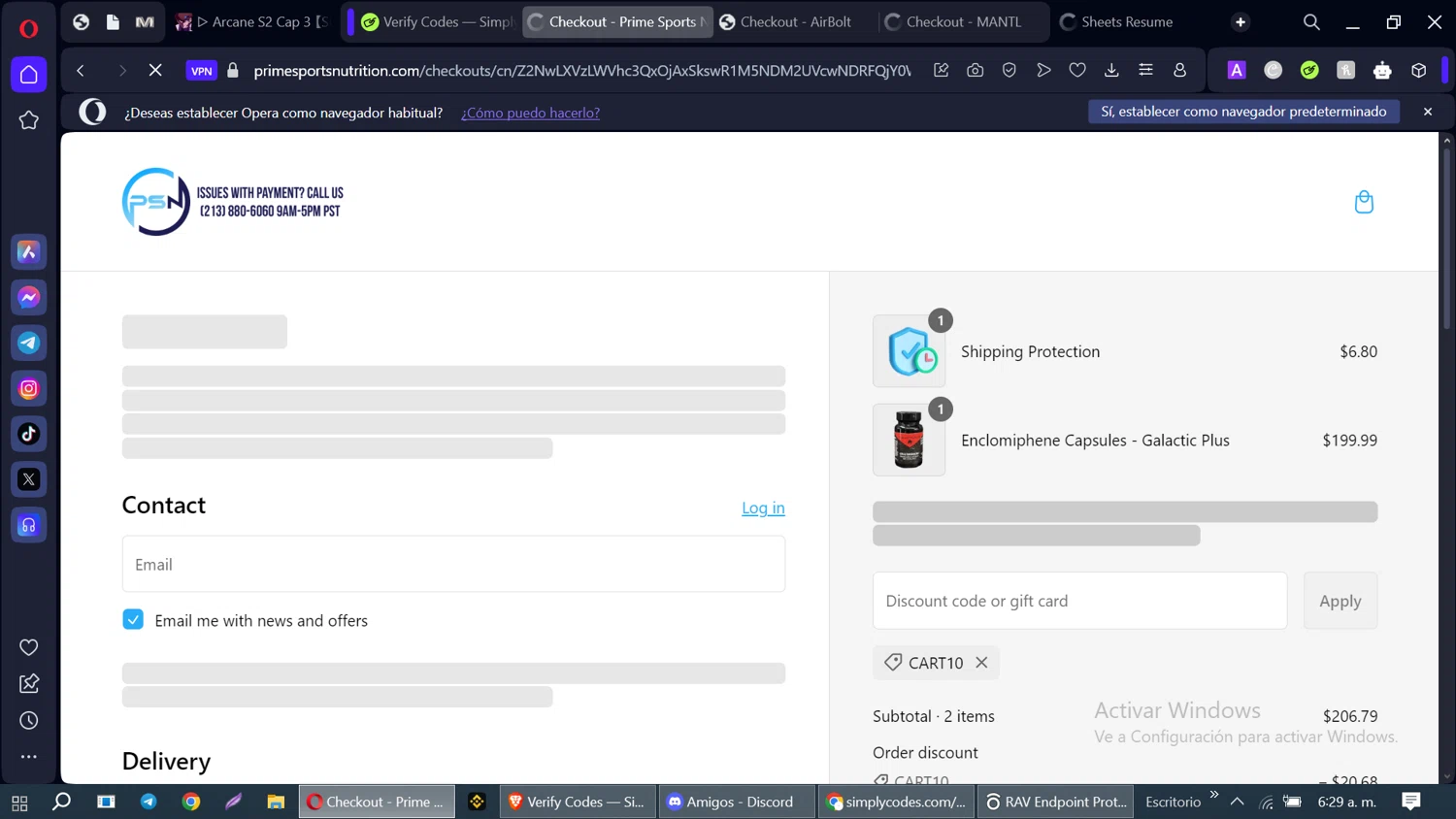Open sidebar three-dots more options

tap(29, 756)
